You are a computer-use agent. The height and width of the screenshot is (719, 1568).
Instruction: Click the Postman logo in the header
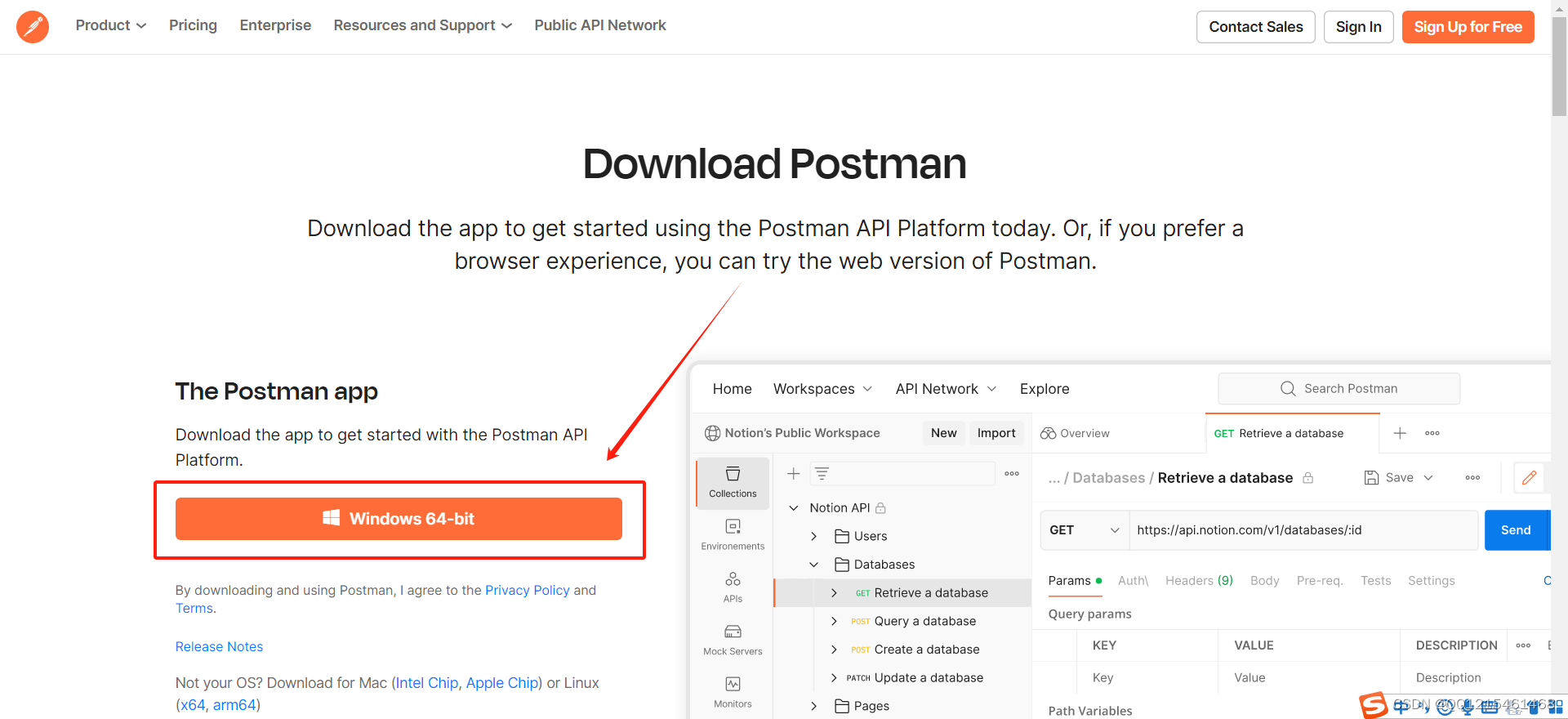coord(33,27)
